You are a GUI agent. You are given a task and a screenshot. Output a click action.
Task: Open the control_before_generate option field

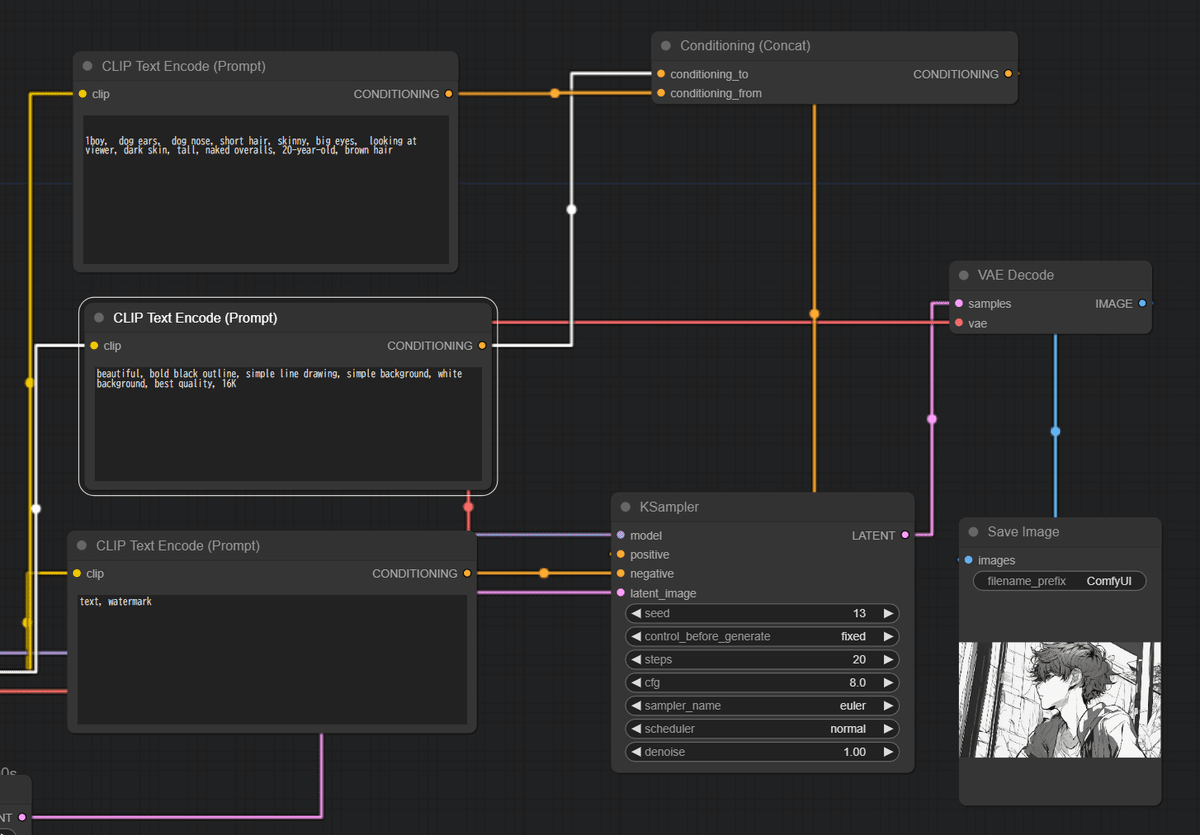point(762,637)
